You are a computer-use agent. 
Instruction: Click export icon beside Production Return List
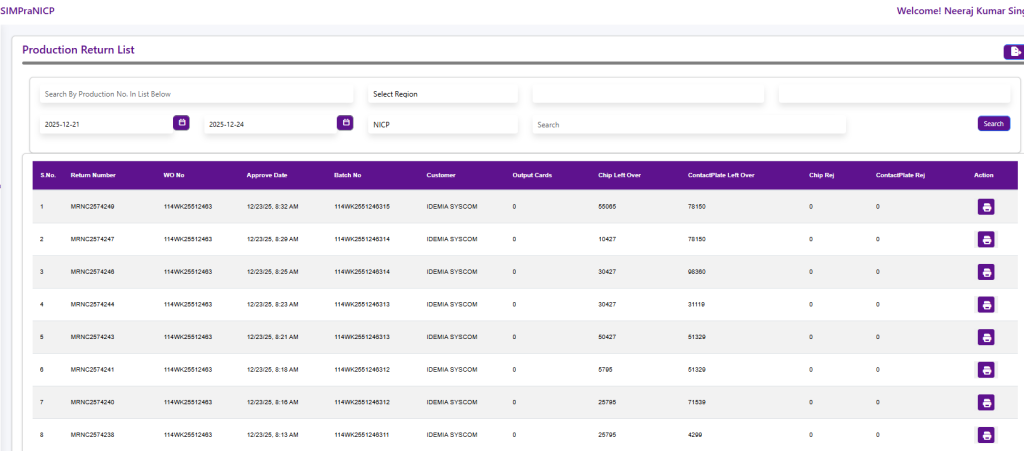tap(1014, 52)
